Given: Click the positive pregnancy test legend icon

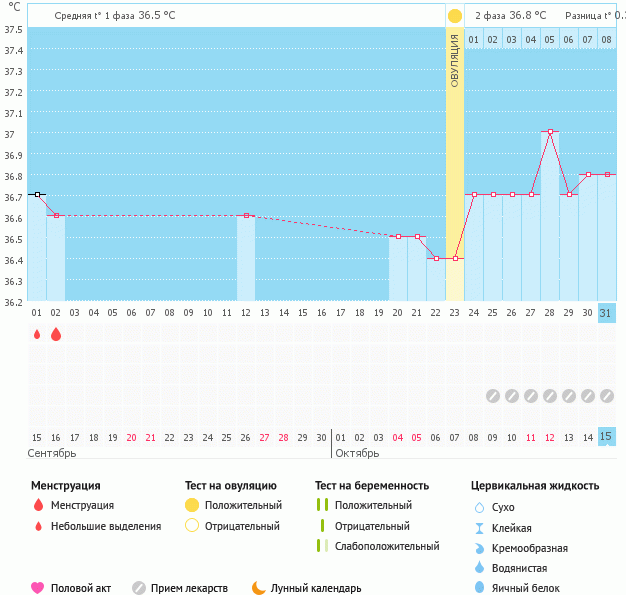Looking at the screenshot, I should (321, 505).
